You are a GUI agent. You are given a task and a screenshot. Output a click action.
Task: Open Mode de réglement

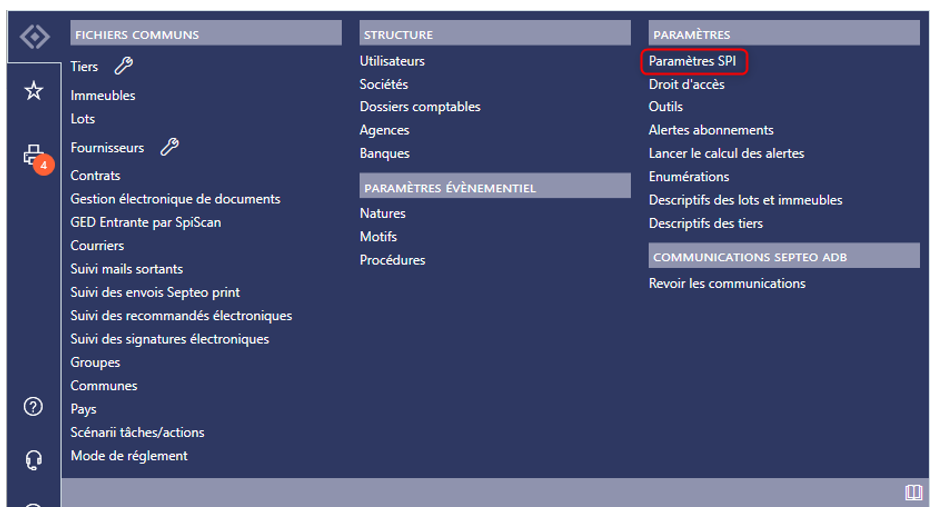[x=129, y=456]
